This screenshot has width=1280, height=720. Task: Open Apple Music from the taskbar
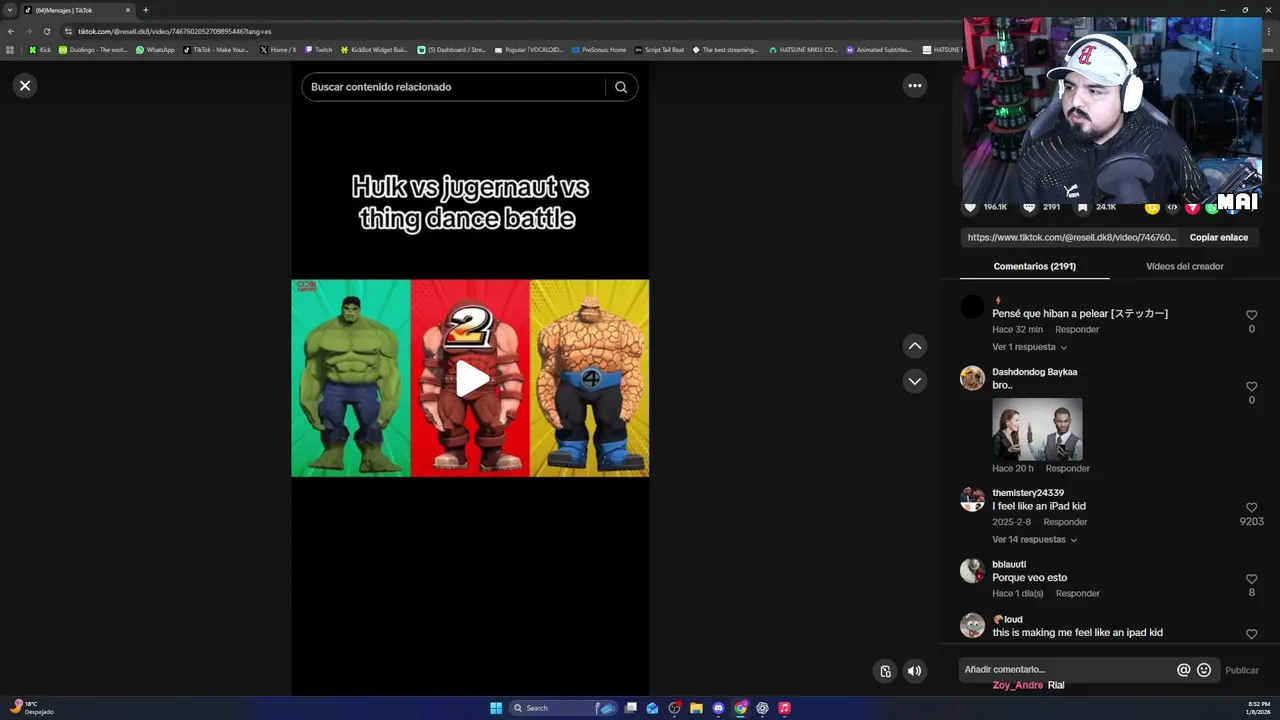pos(784,708)
